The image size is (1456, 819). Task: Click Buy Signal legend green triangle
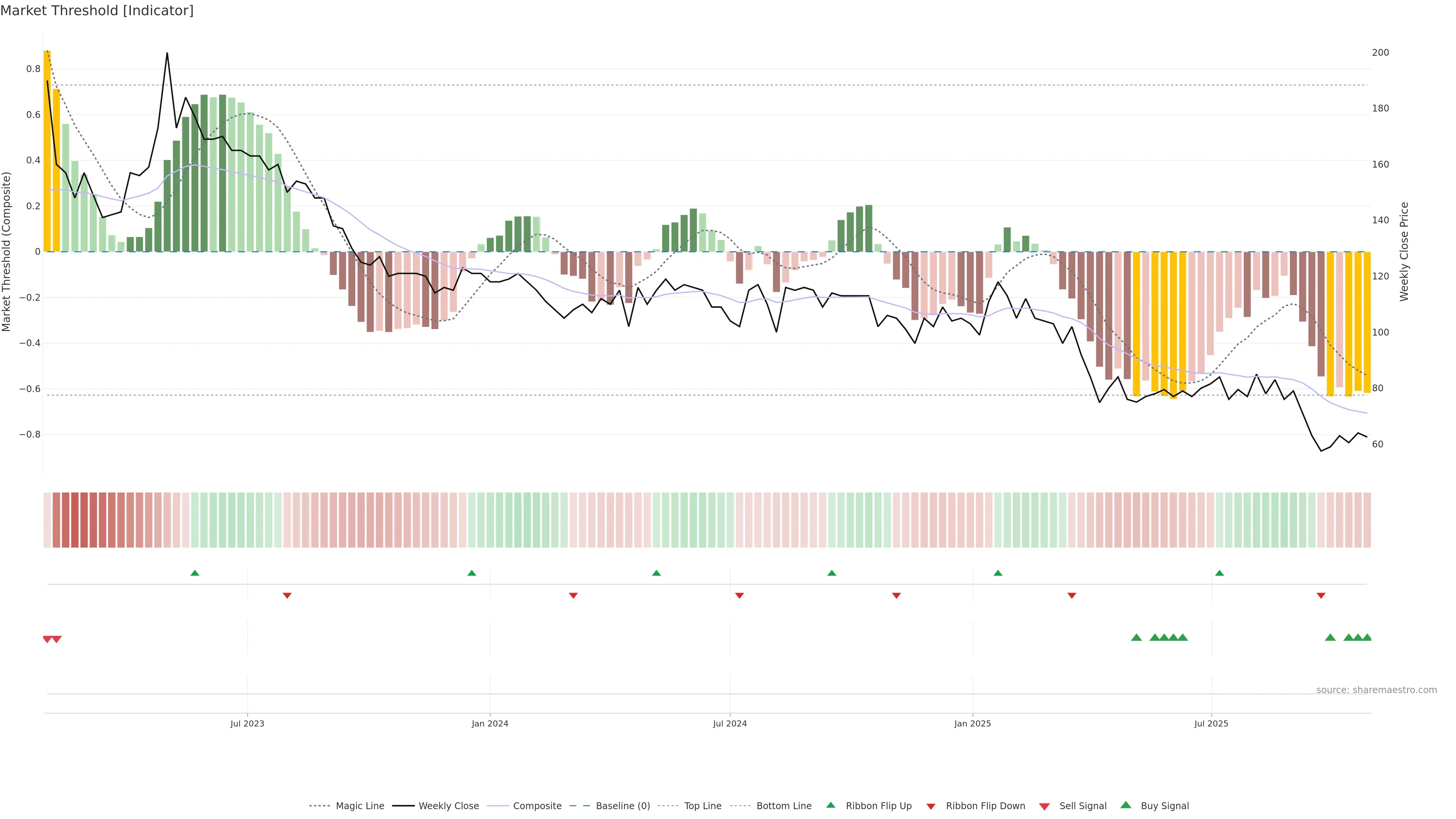coord(1126,805)
